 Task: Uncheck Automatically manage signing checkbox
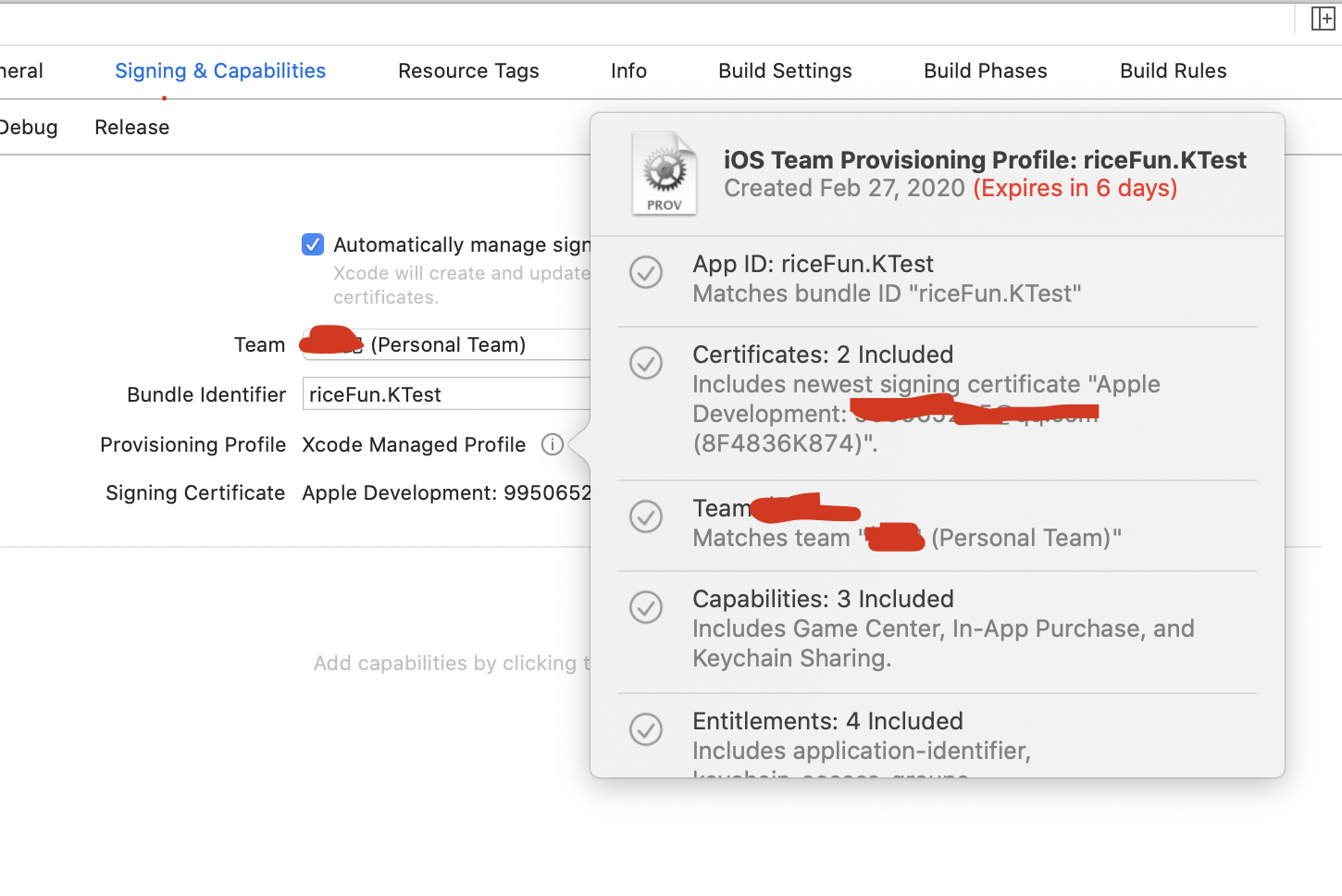[x=313, y=244]
